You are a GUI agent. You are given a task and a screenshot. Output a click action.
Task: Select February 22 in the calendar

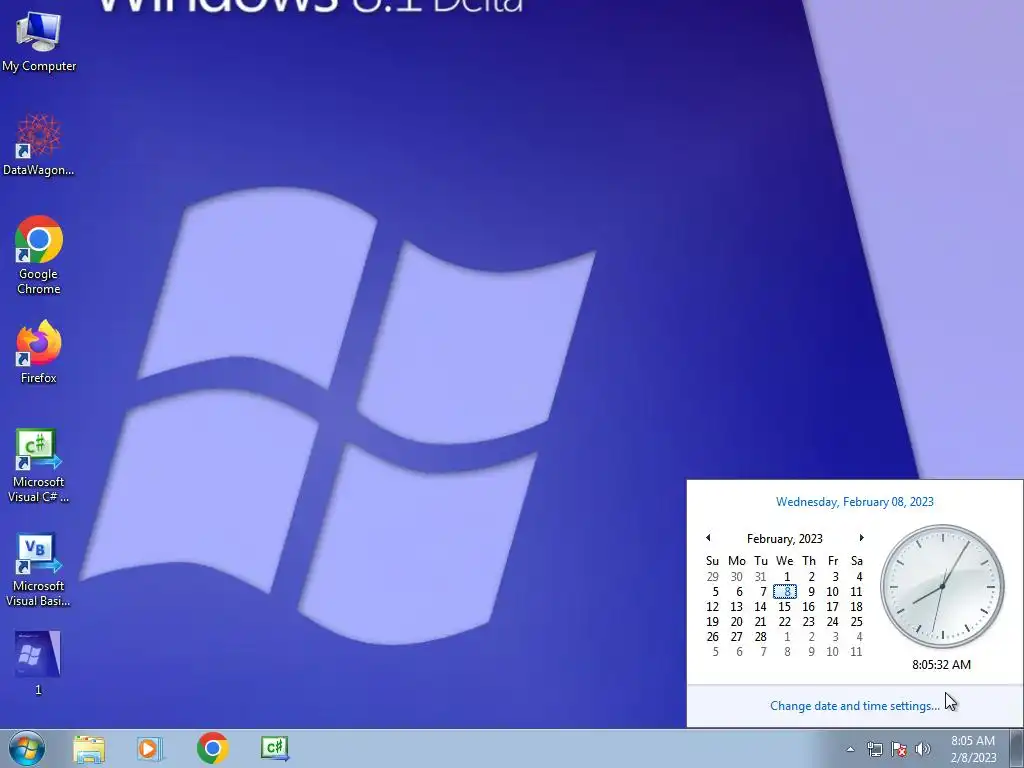[x=784, y=622]
